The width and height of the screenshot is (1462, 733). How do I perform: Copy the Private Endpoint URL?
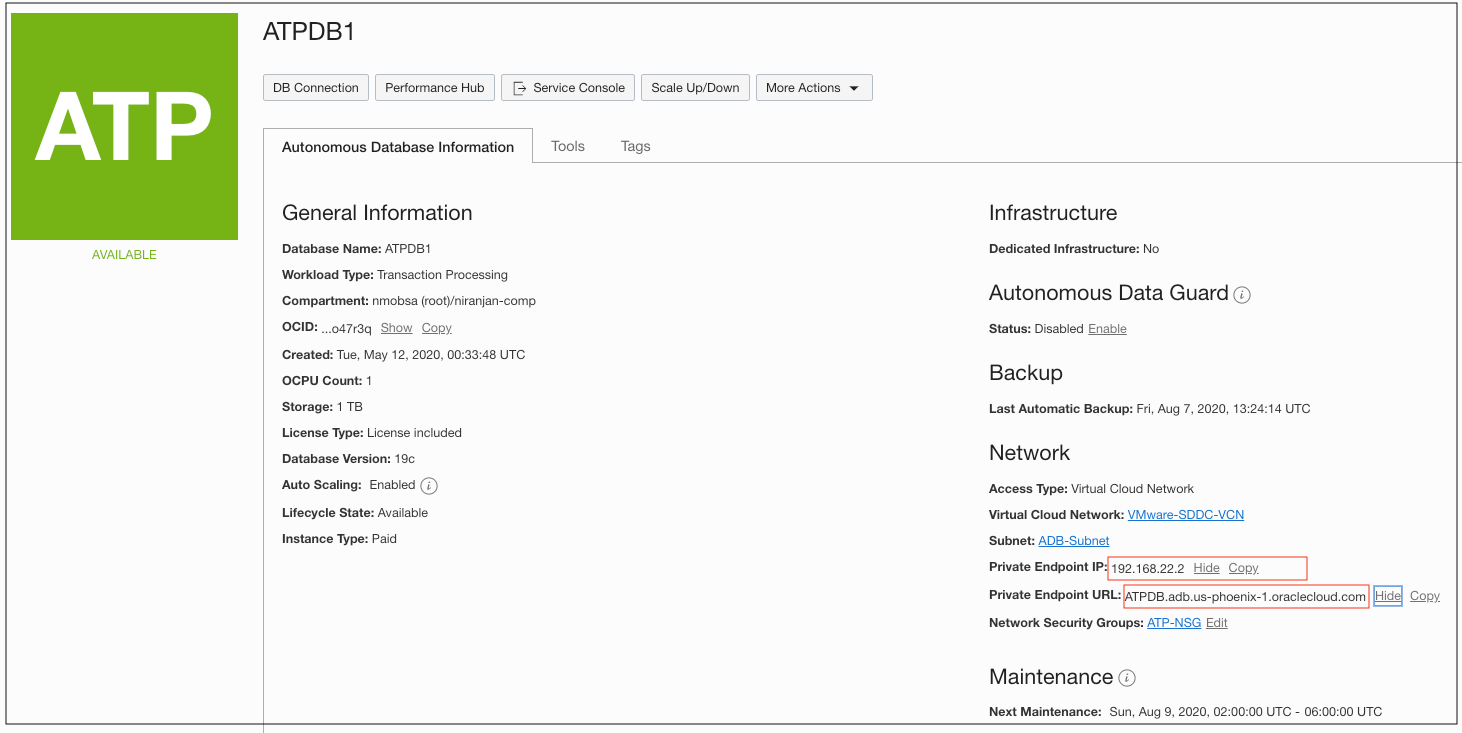(1424, 596)
